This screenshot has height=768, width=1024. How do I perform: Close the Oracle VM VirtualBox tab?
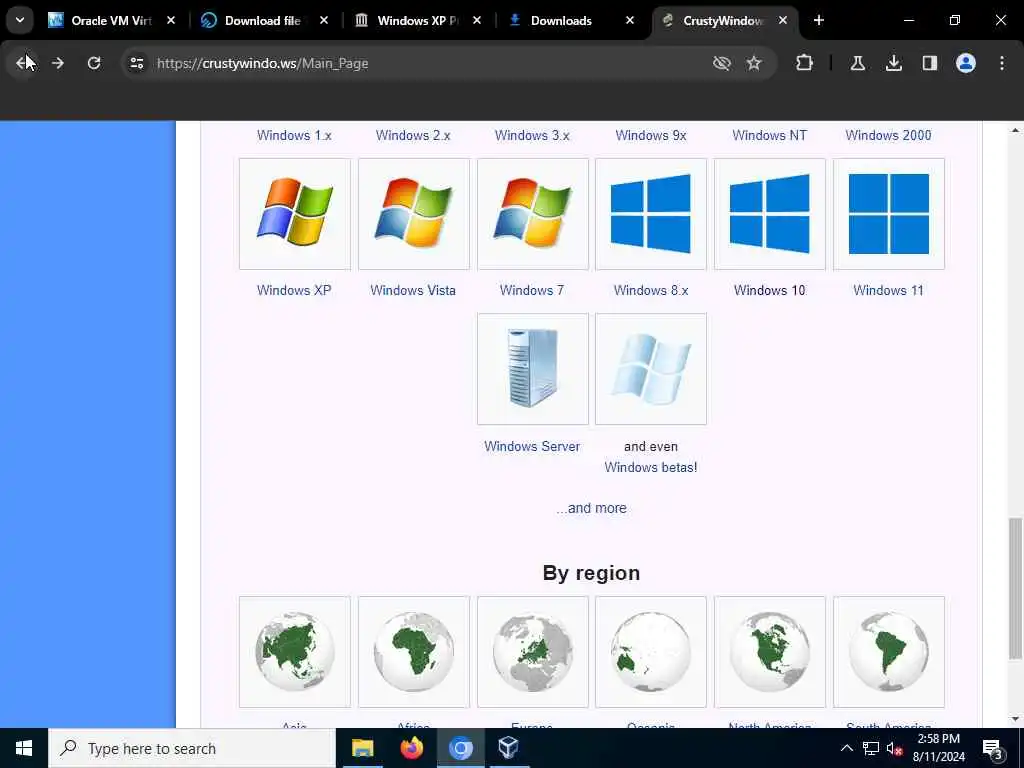click(x=170, y=20)
